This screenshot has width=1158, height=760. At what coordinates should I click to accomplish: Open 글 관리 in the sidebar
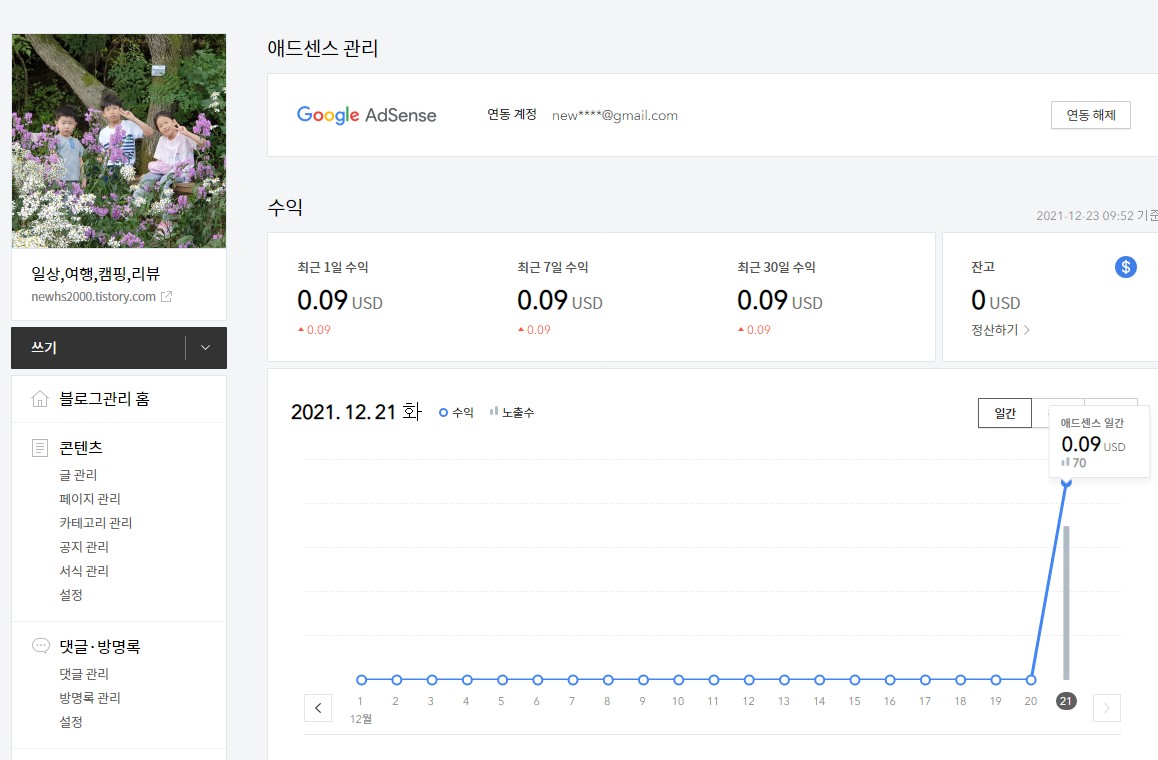pos(78,474)
